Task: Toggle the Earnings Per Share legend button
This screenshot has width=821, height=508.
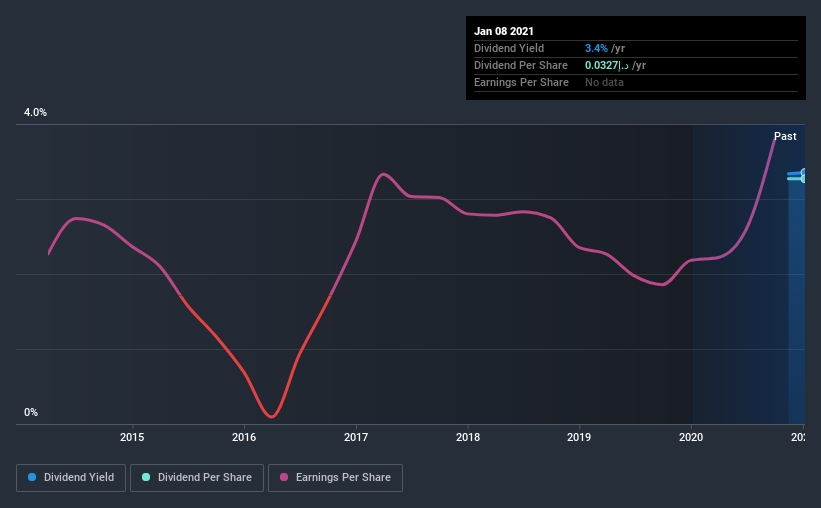Action: click(x=335, y=478)
